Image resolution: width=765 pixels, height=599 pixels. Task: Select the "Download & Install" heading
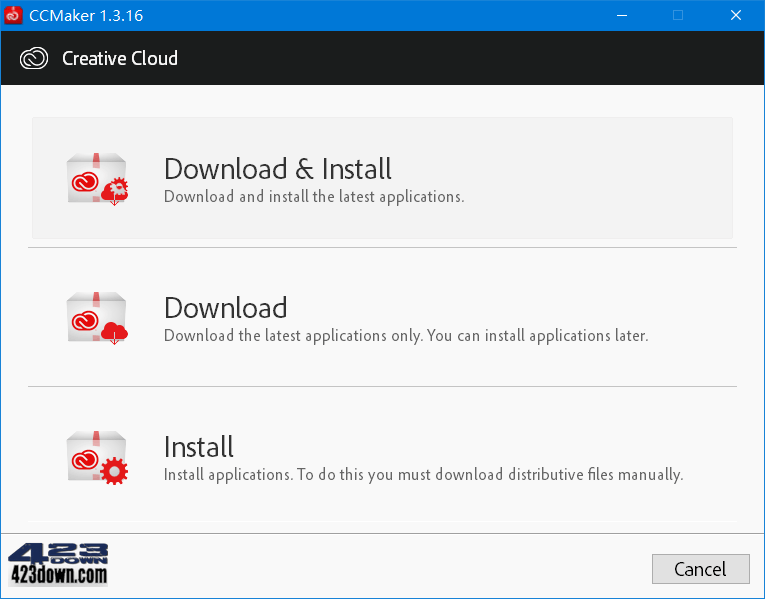tap(277, 169)
